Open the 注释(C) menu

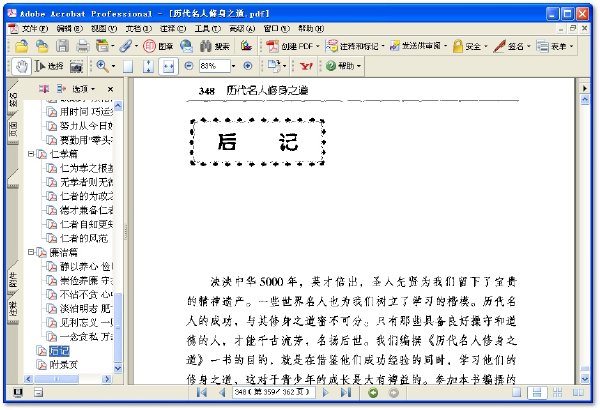pos(173,29)
